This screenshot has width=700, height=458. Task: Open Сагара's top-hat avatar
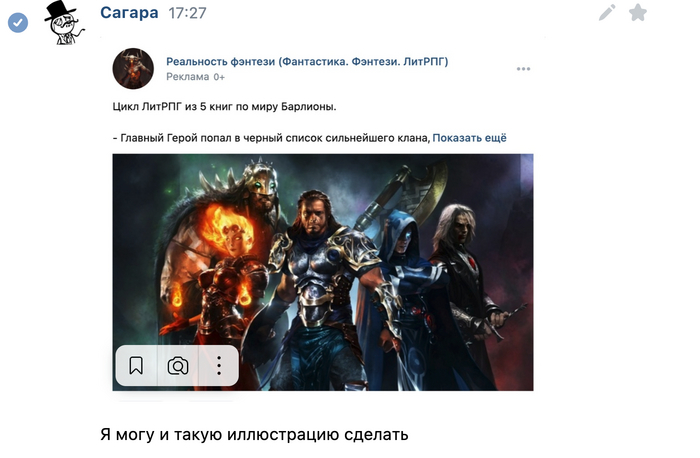pos(64,22)
